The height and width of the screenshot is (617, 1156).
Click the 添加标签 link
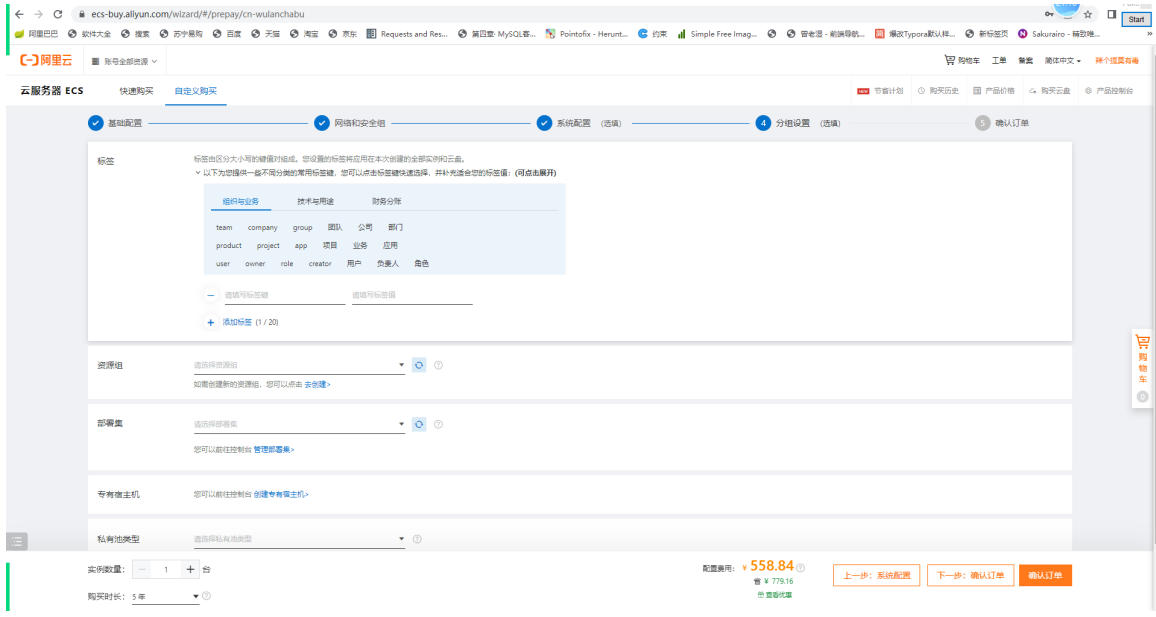pos(237,322)
